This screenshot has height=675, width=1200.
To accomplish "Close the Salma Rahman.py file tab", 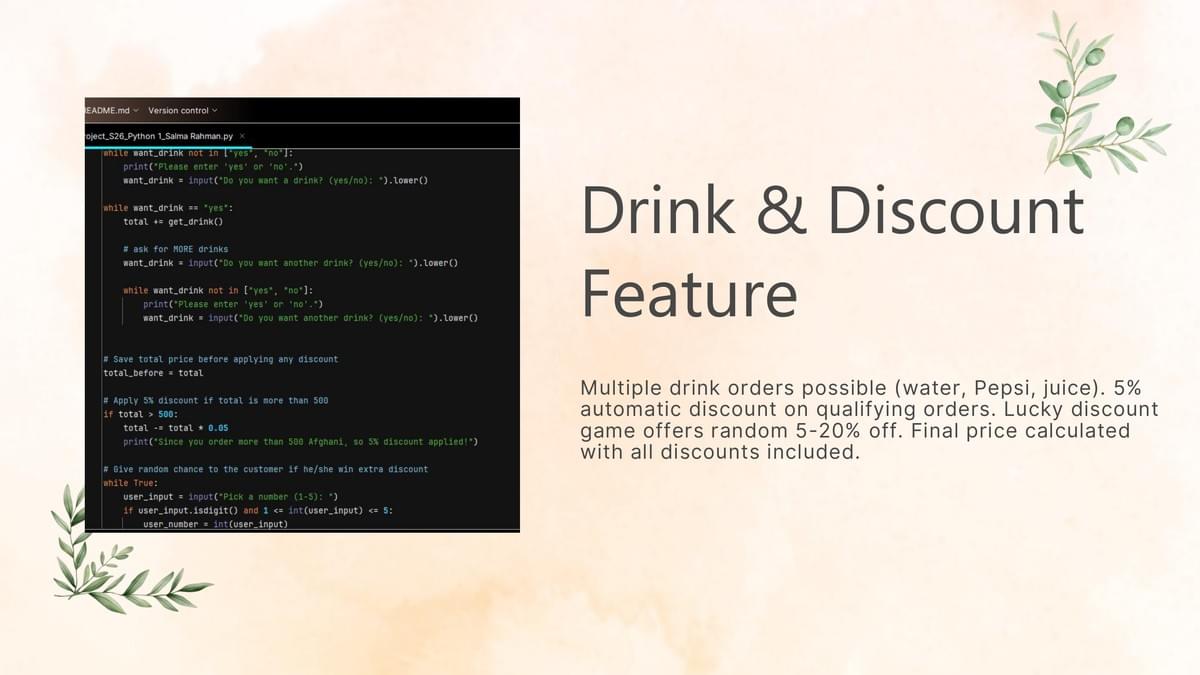I will [242, 136].
